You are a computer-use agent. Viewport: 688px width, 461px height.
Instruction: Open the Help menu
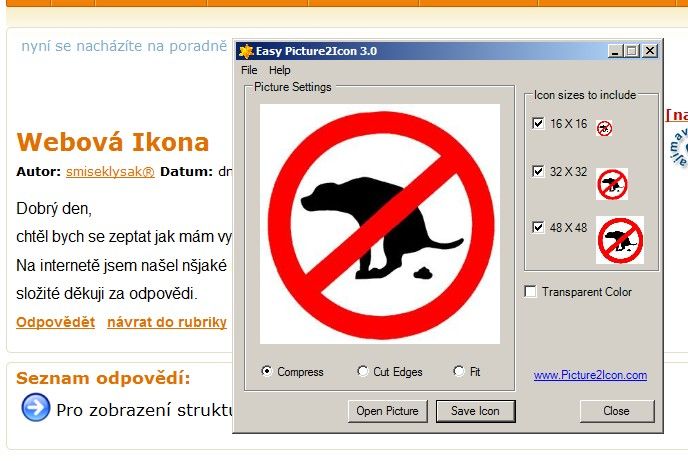point(280,70)
